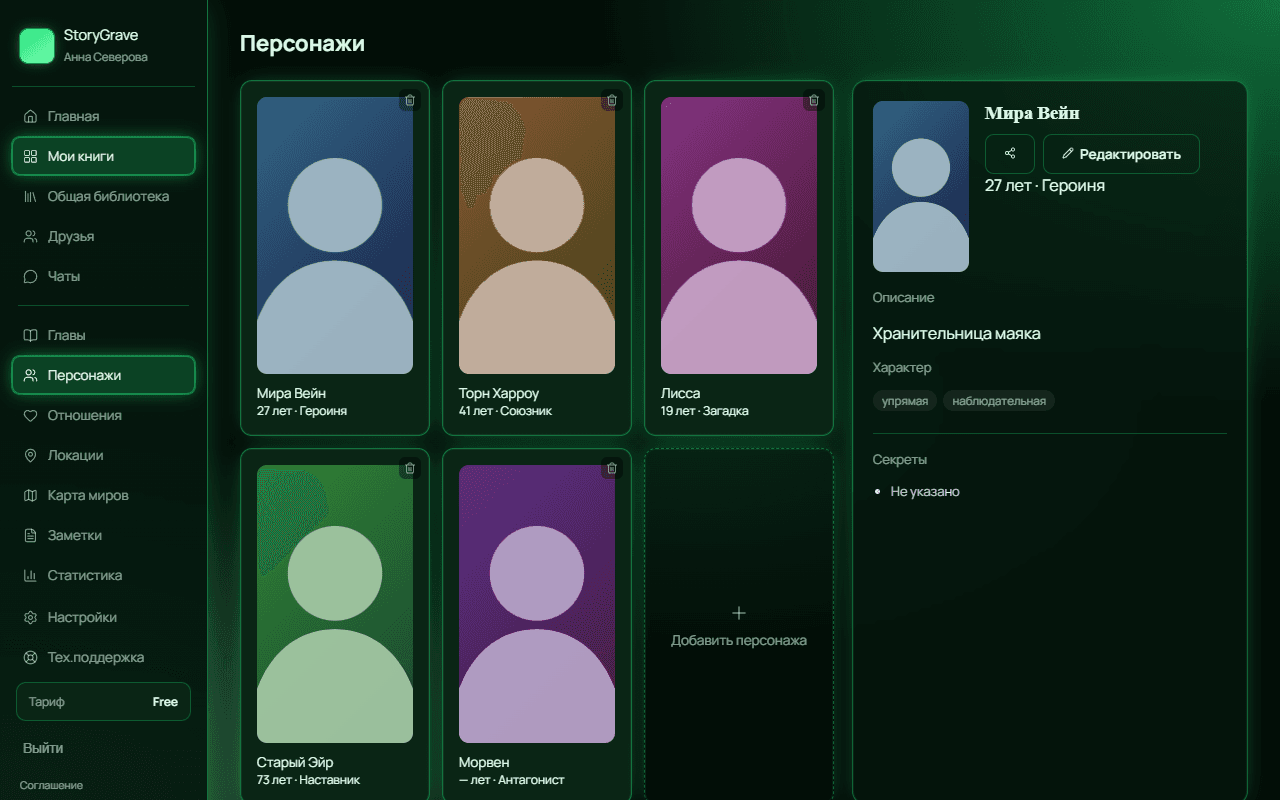Delete the Лисса character card
Viewport: 1280px width, 800px height.
tap(814, 100)
